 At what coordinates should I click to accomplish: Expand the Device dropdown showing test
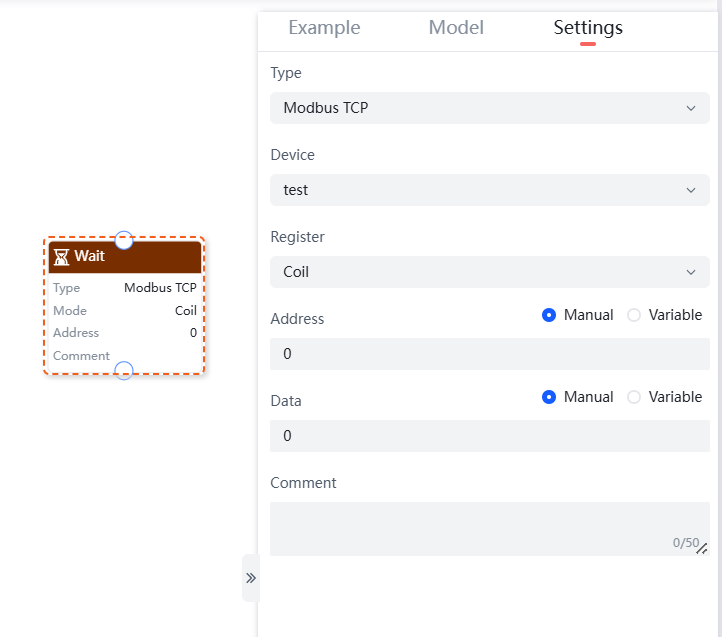pos(490,190)
